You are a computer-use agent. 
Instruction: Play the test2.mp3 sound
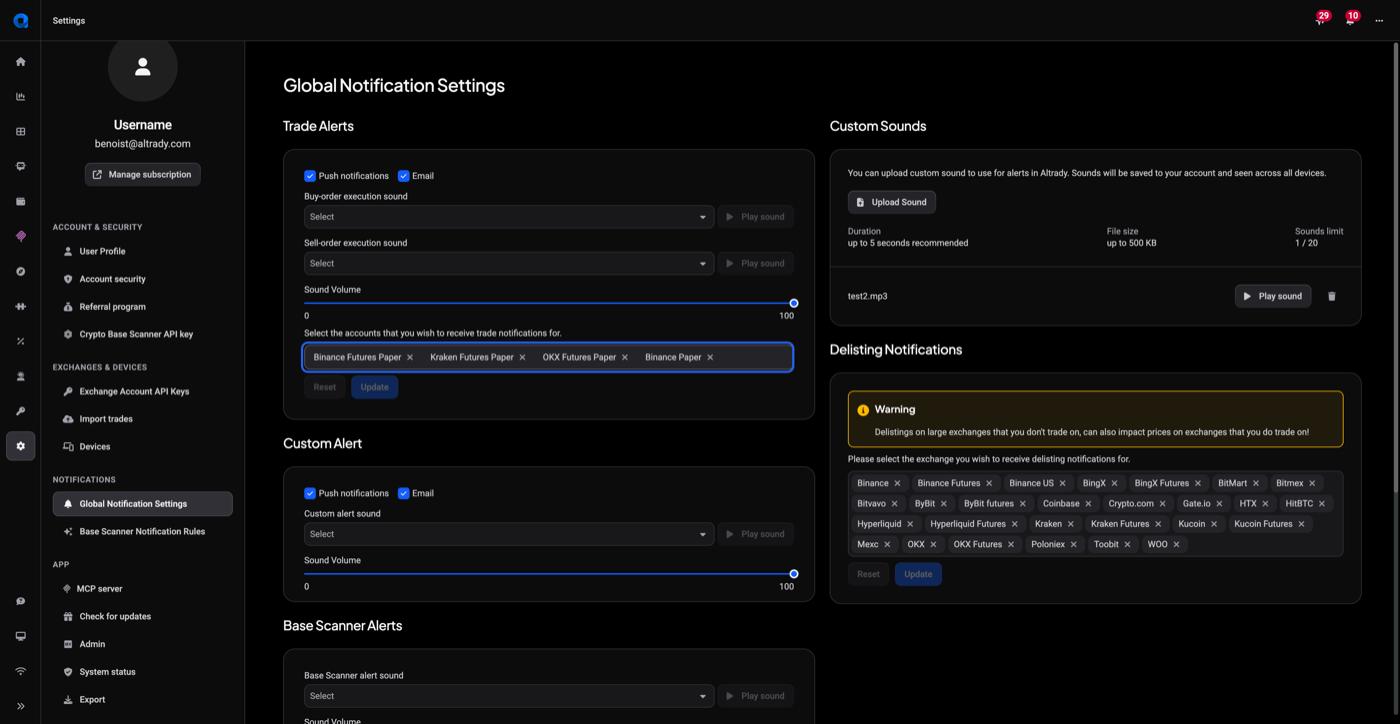pyautogui.click(x=1273, y=296)
